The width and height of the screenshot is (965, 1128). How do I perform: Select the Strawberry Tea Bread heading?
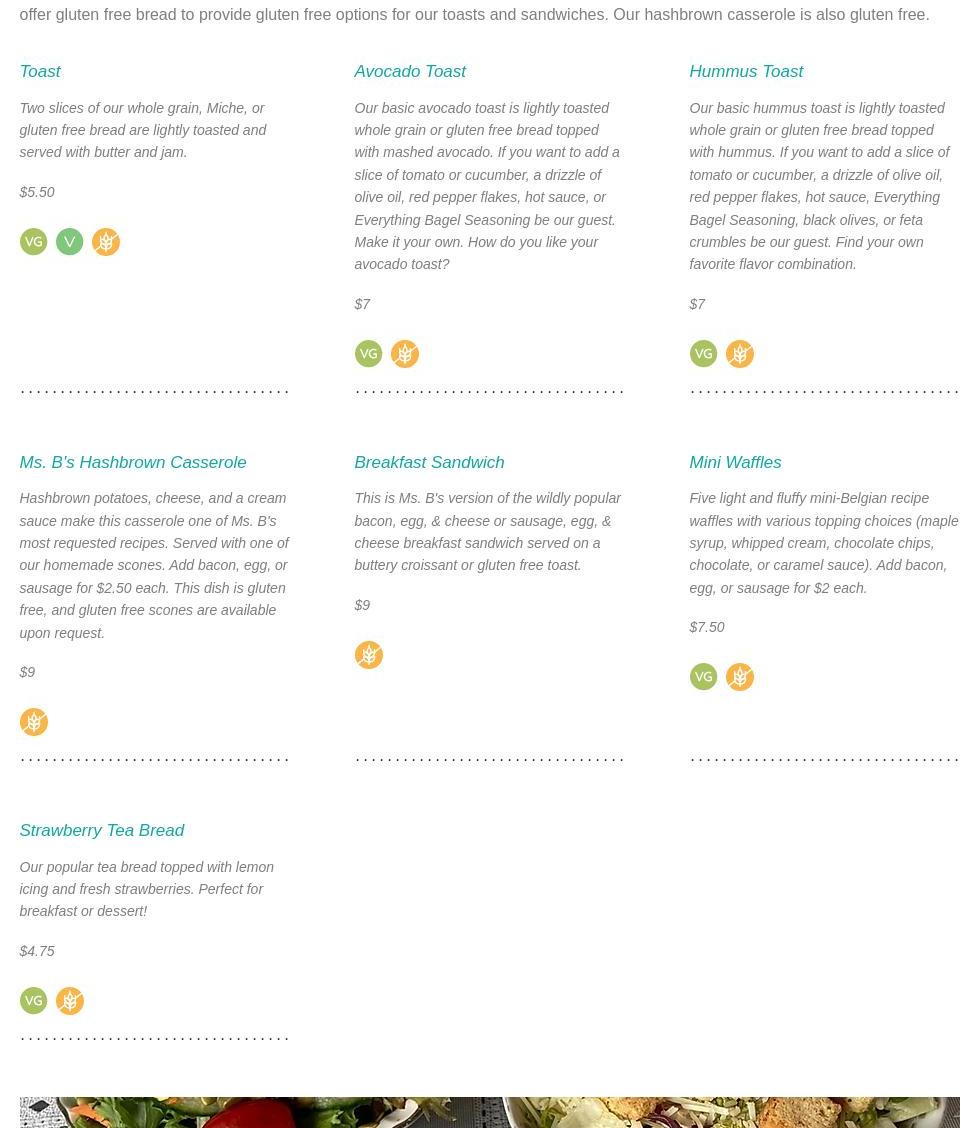[x=101, y=831]
